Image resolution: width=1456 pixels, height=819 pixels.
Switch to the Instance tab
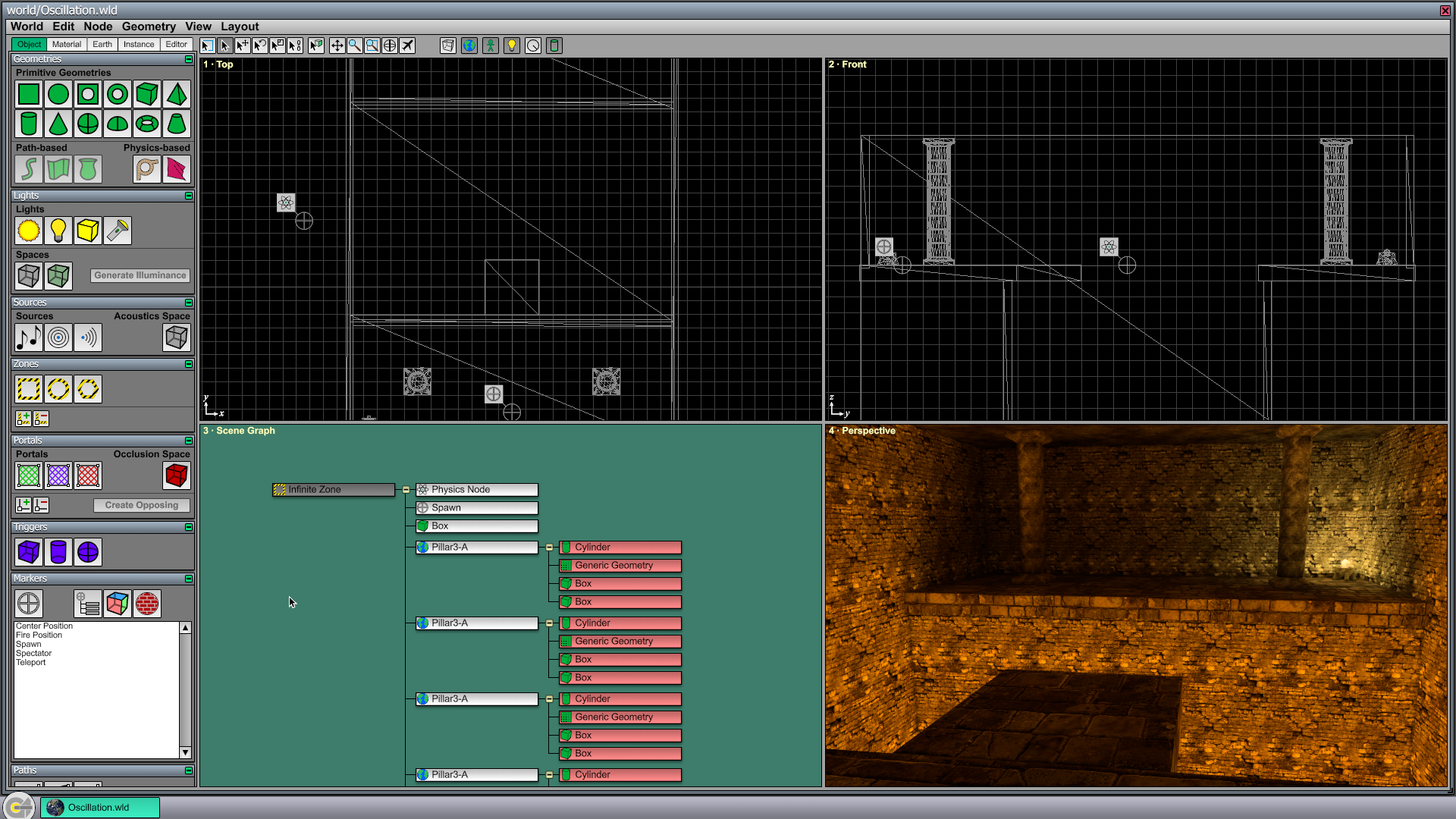tap(139, 45)
